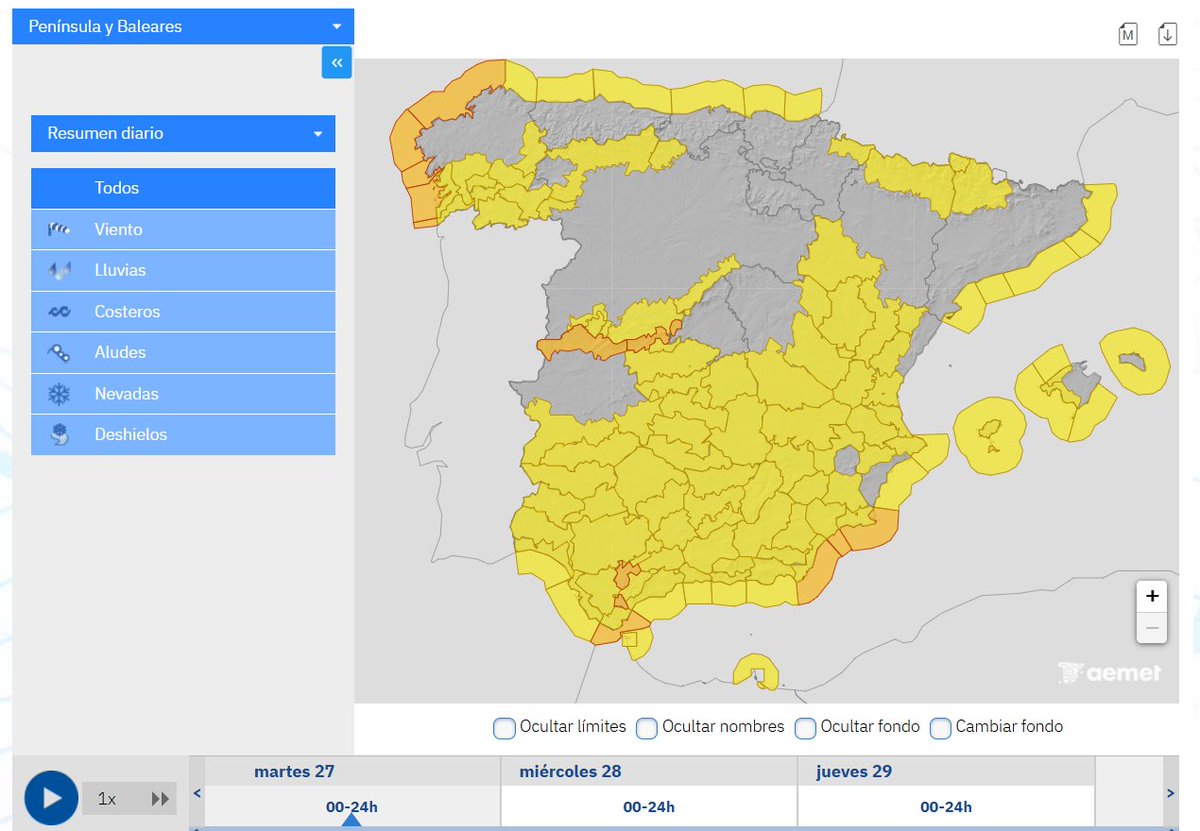Click the Todos filter button
Viewport: 1200px width, 831px height.
click(x=183, y=188)
